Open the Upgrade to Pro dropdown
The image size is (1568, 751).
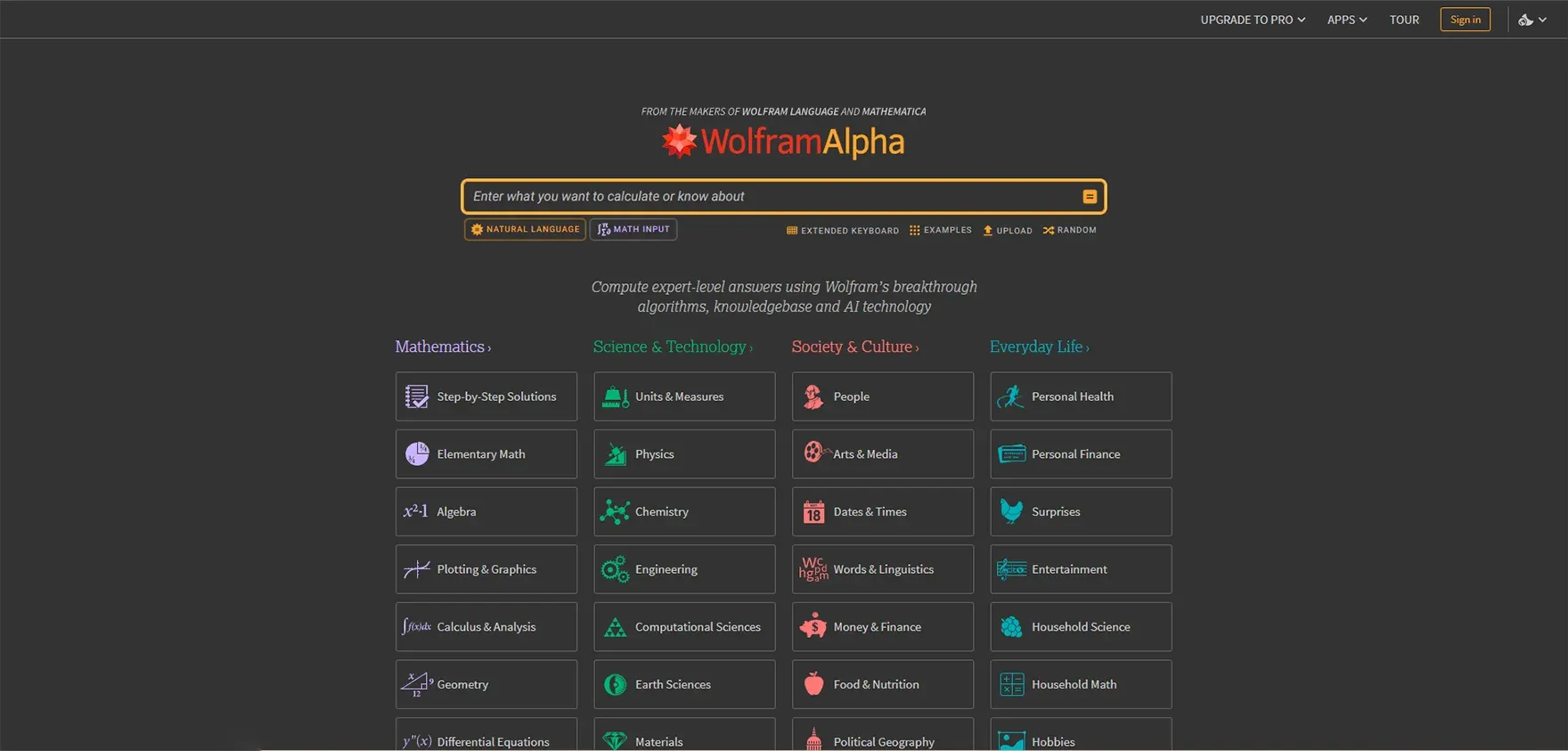point(1253,20)
